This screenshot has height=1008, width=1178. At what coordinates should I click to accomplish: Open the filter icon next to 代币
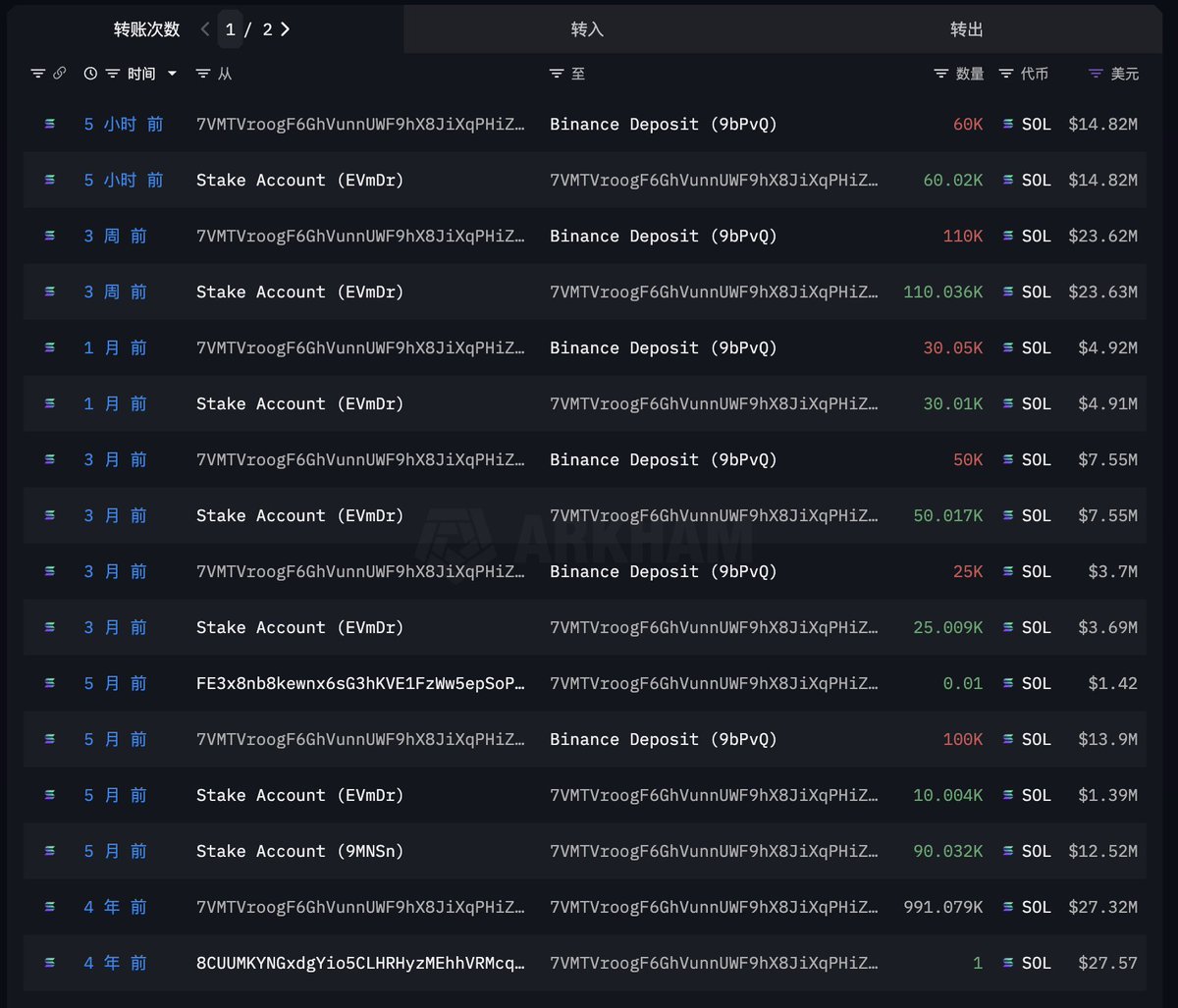[x=1006, y=74]
